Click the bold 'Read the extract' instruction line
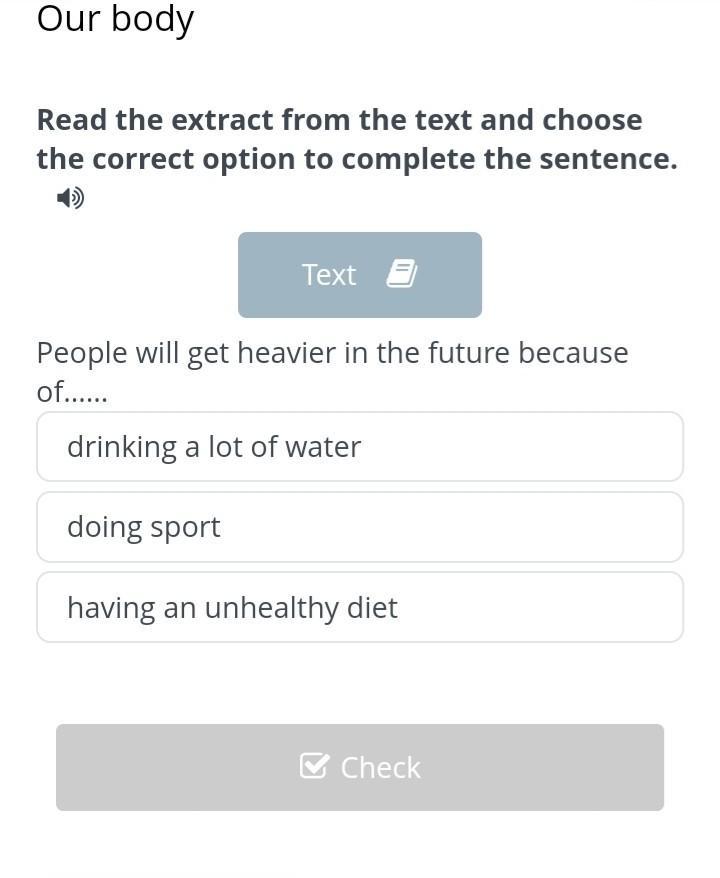Viewport: 720px width, 878px height. tap(339, 120)
